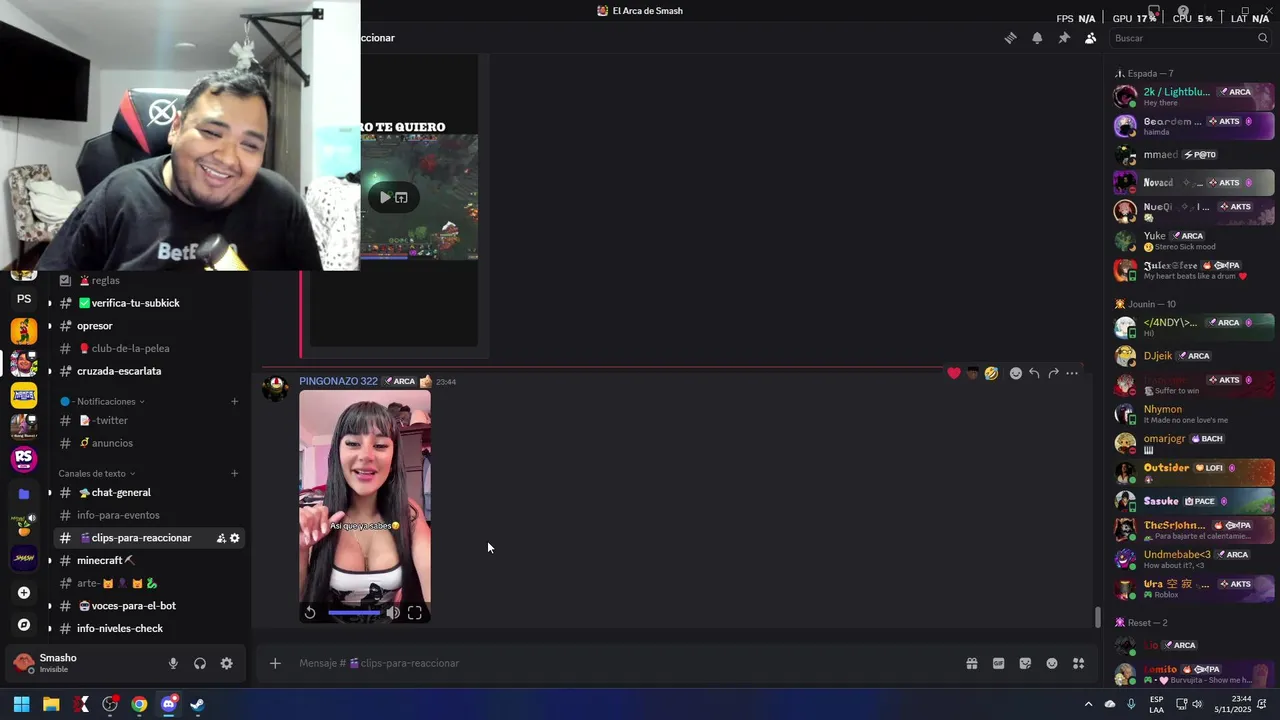Open member DJjeik profile

tap(1194, 356)
